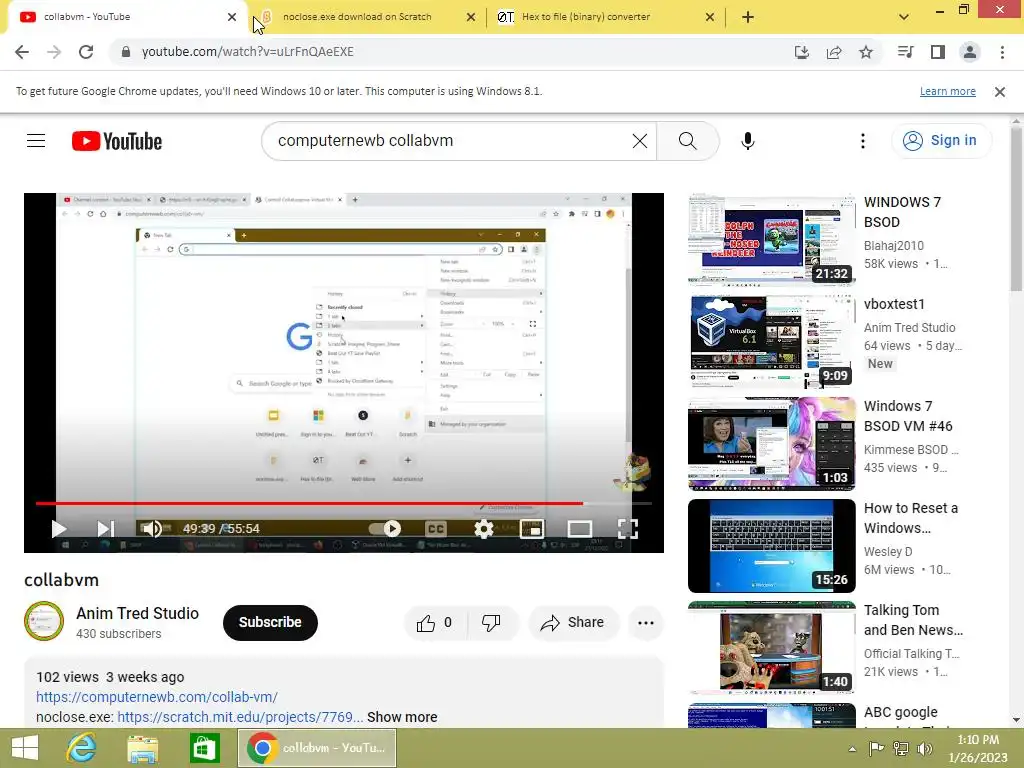Search with your voice microphone
1024x768 pixels.
pyautogui.click(x=748, y=140)
